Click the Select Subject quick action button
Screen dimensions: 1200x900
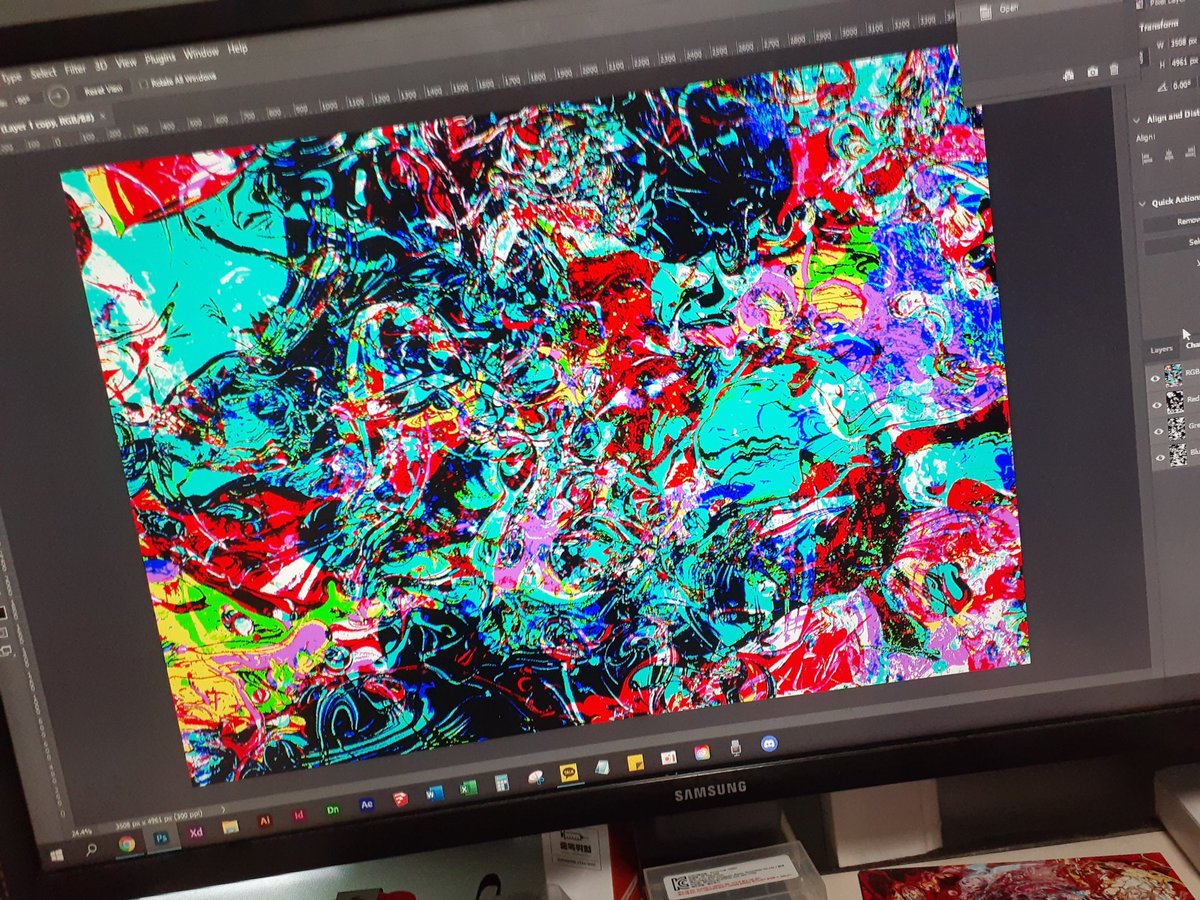click(x=1174, y=243)
